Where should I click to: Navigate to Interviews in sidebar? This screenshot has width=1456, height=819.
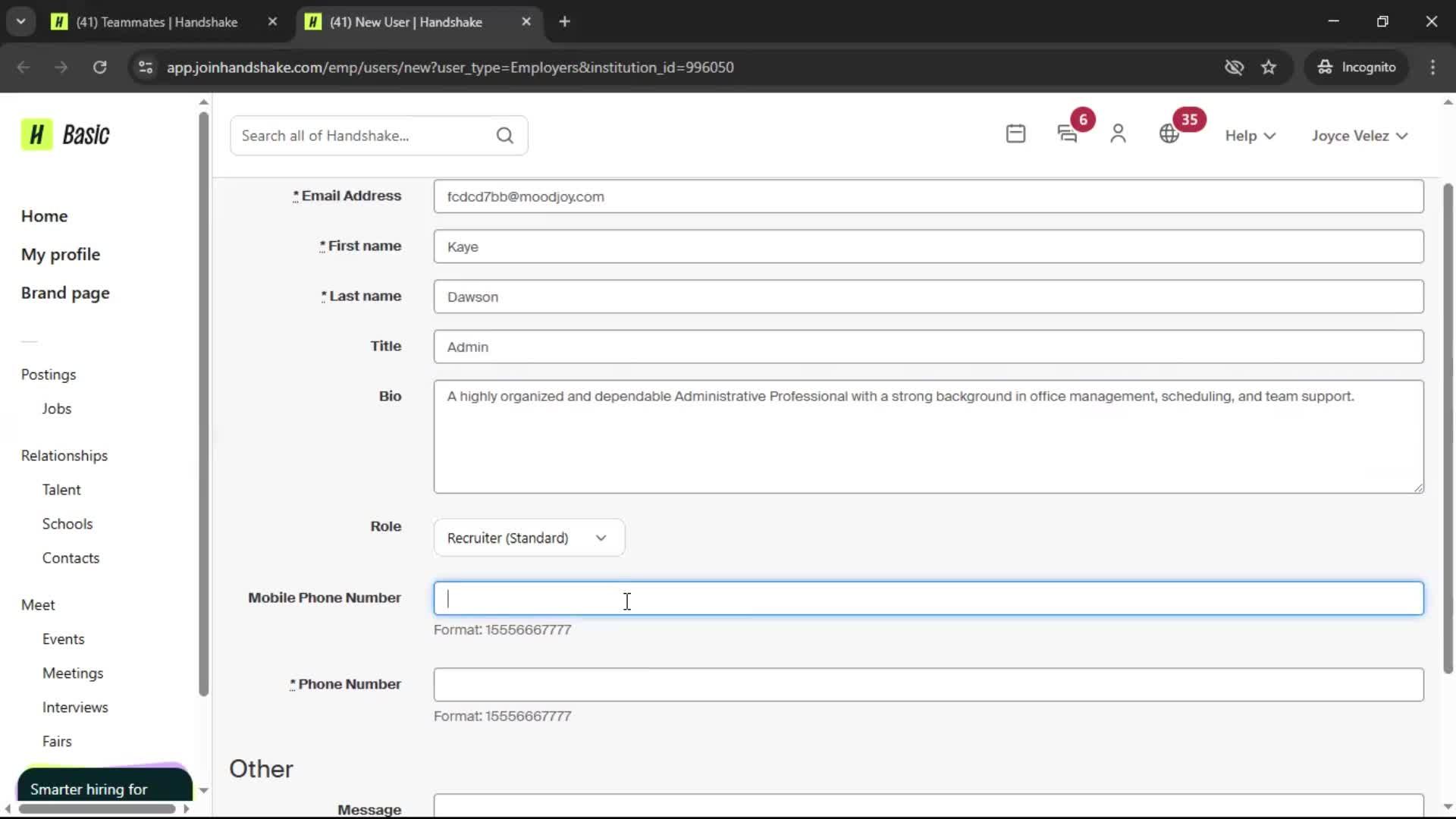click(x=75, y=708)
